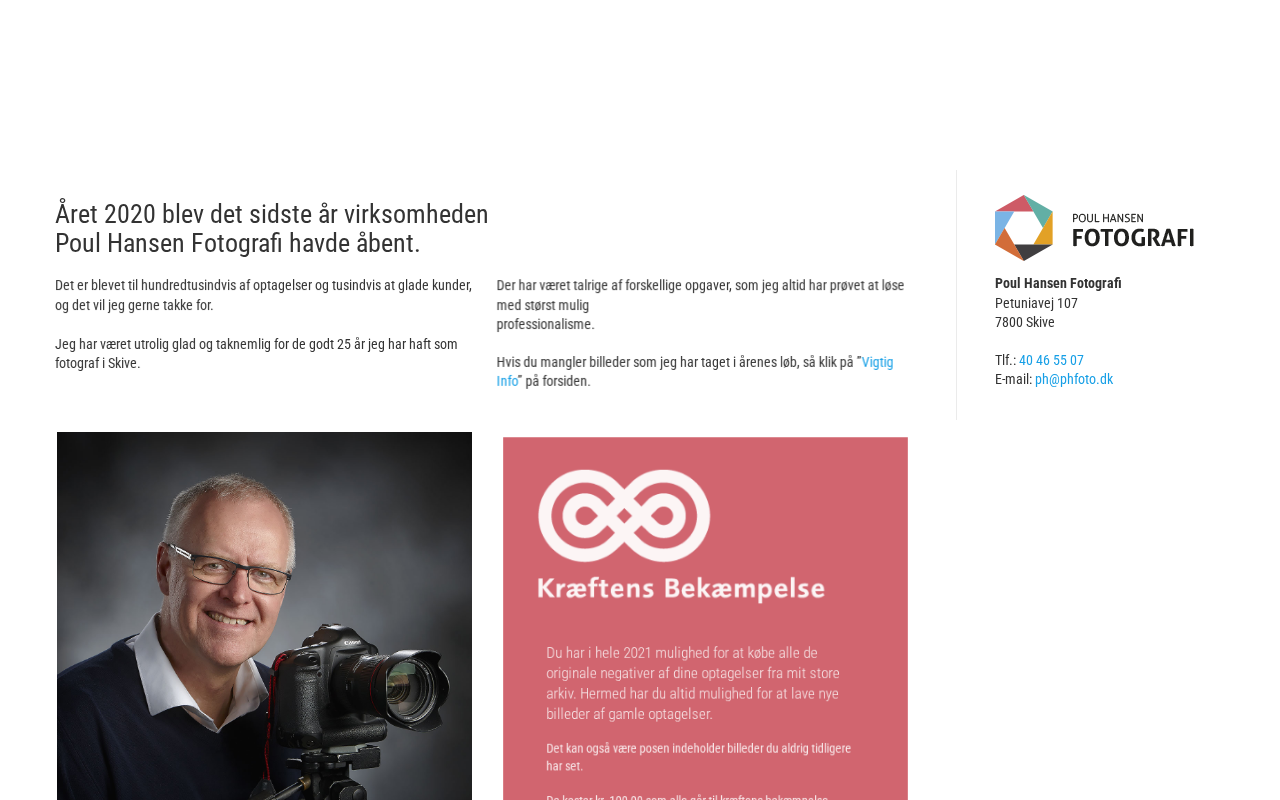Click the address line "Petuniavej 107"
Image resolution: width=1280 pixels, height=800 pixels.
coord(1036,303)
